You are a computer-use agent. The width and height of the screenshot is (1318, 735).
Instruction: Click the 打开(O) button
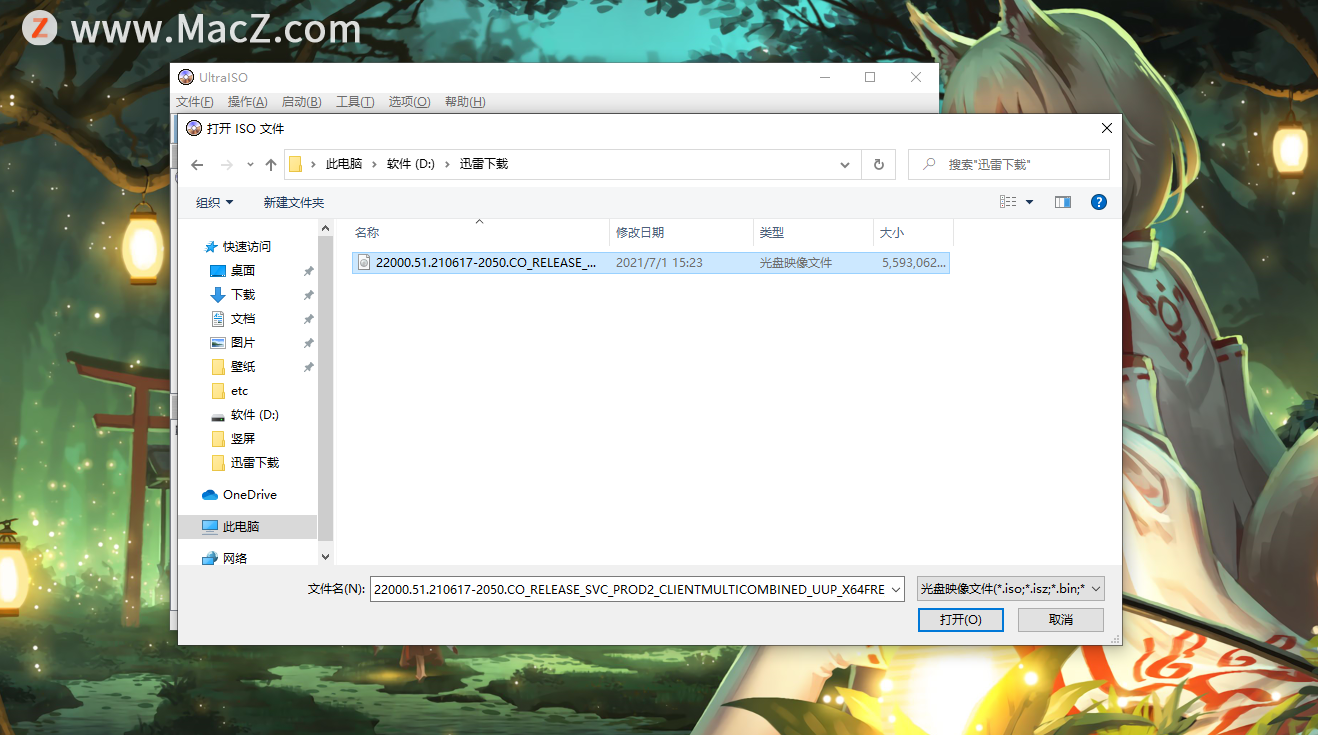tap(960, 620)
